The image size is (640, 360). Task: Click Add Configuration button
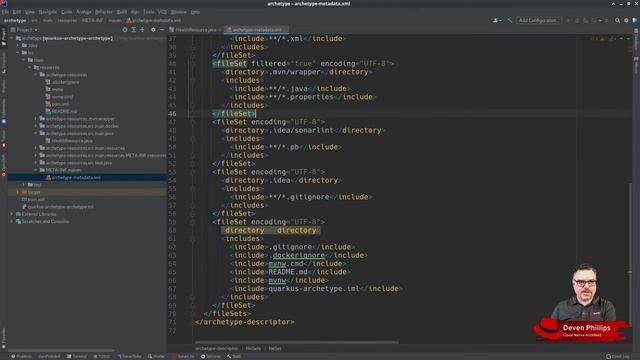539,20
